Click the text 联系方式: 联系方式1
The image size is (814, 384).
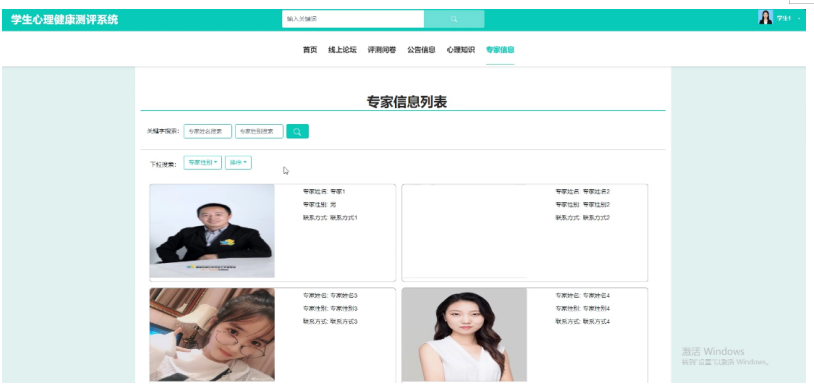pyautogui.click(x=330, y=217)
